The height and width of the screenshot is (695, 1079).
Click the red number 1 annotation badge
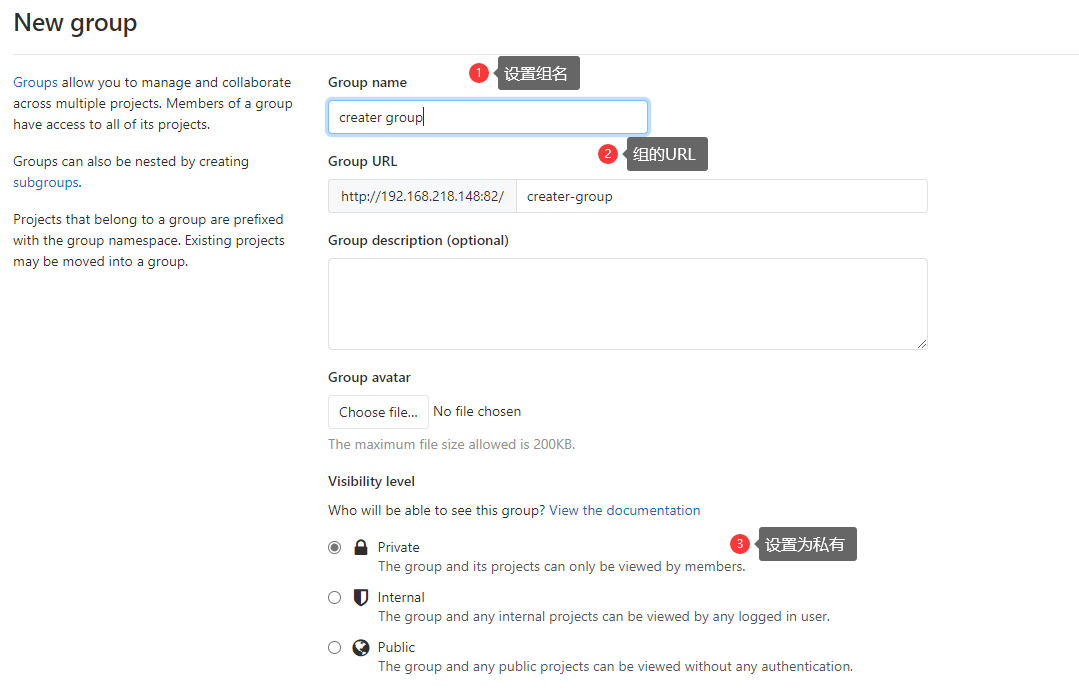click(x=479, y=73)
